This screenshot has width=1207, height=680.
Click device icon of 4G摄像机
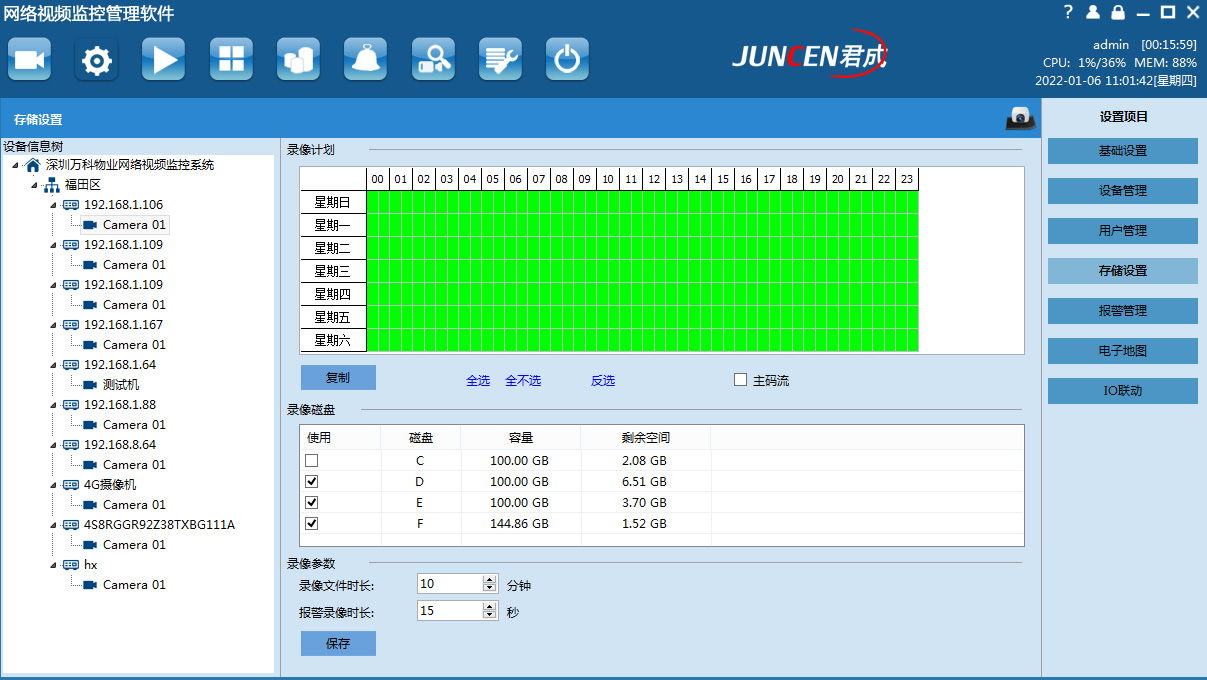(x=71, y=485)
